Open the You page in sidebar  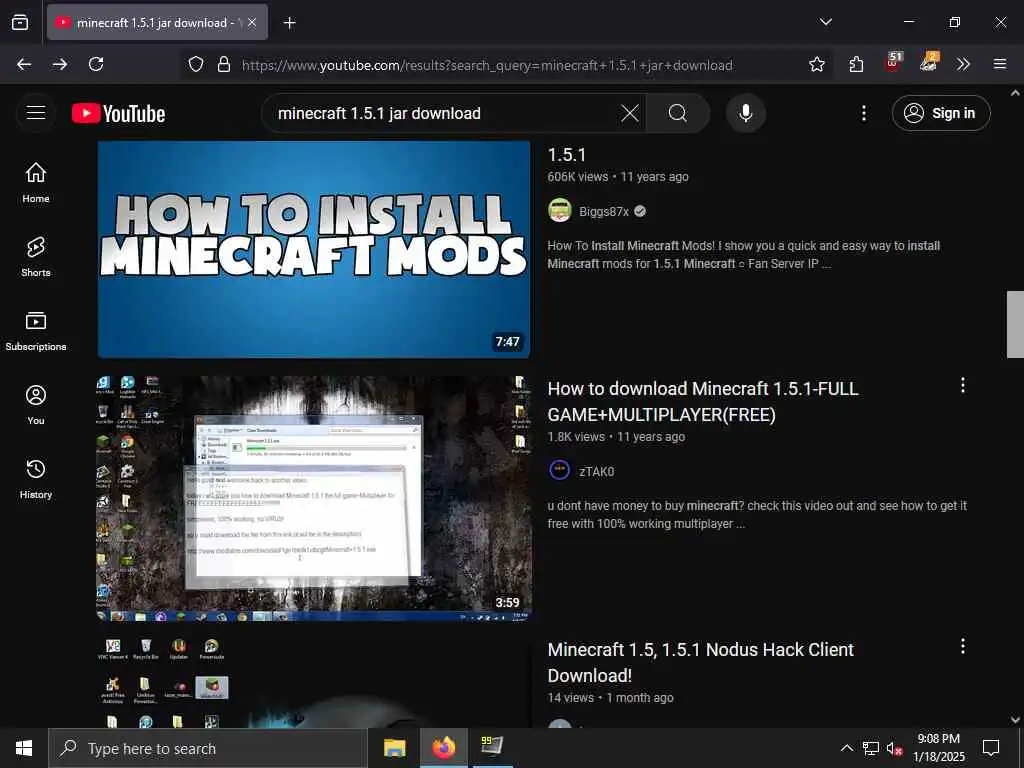[x=36, y=405]
